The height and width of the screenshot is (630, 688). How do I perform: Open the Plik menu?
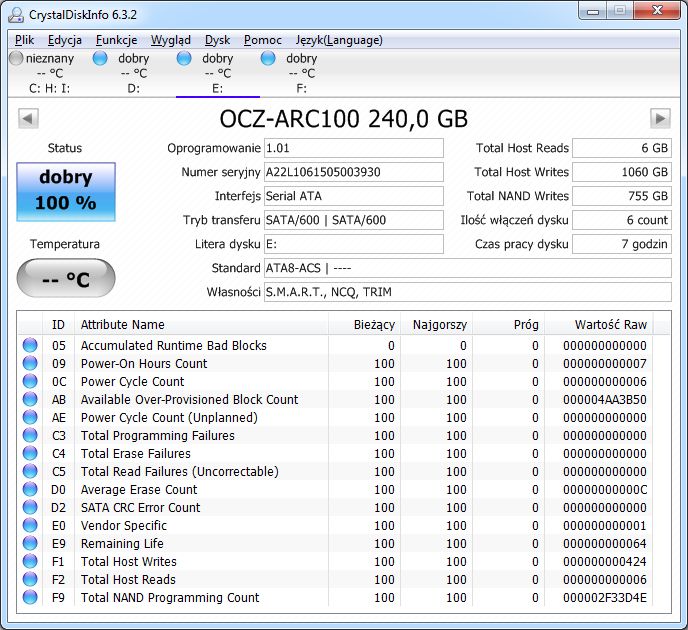(x=24, y=40)
